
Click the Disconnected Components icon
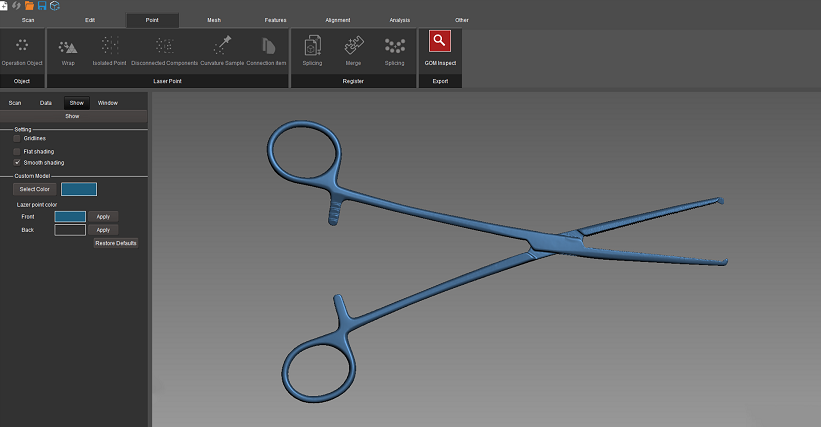coord(164,47)
